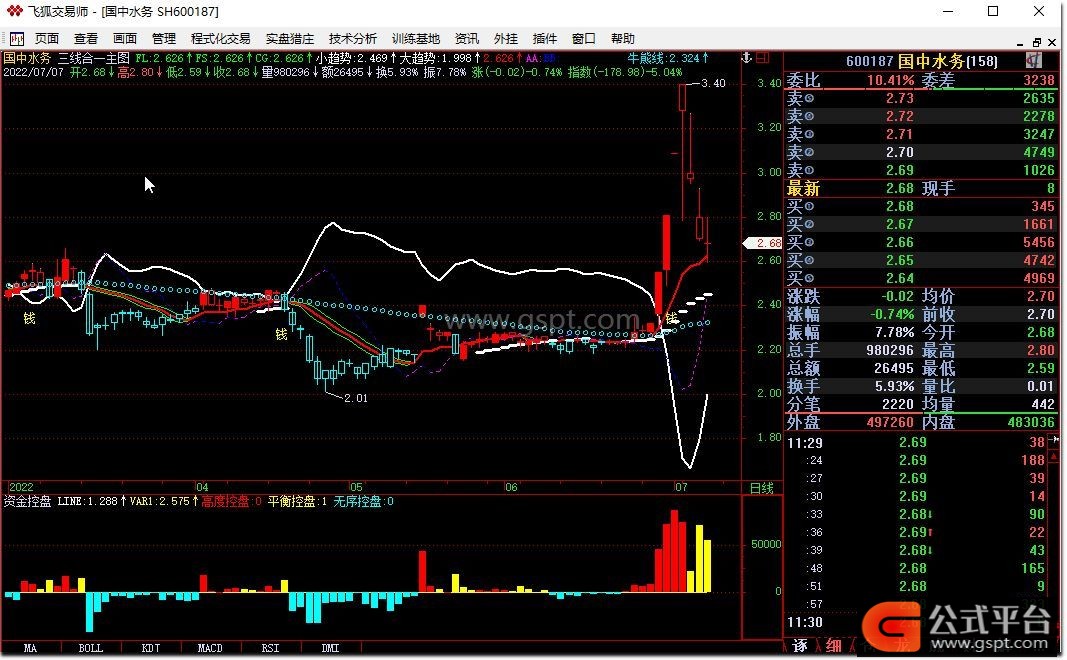Click the 卖 2.71 ask price row
Image resolution: width=1067 pixels, height=660 pixels.
point(921,134)
